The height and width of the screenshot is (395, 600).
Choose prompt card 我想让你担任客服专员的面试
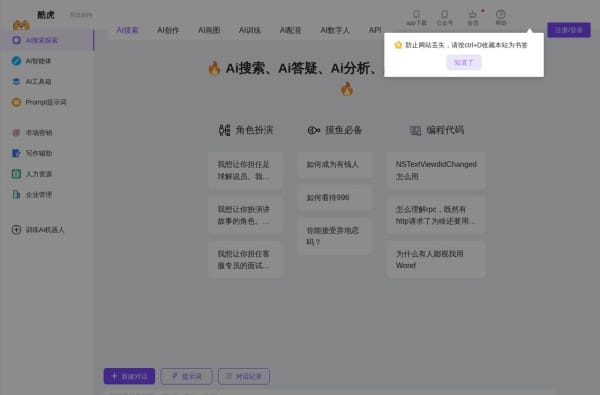click(245, 260)
